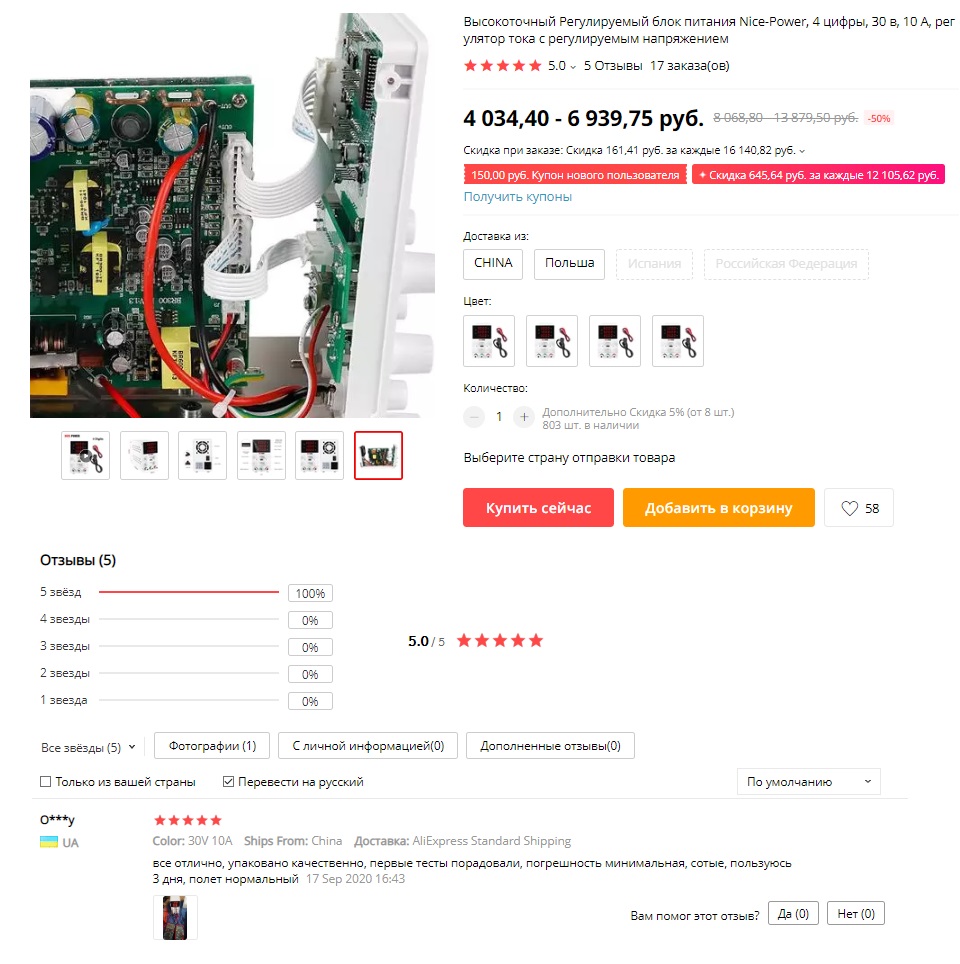Open 'Все звёзды (5)' filter dropdown
Image resolution: width=960 pixels, height=964 pixels.
(x=88, y=747)
